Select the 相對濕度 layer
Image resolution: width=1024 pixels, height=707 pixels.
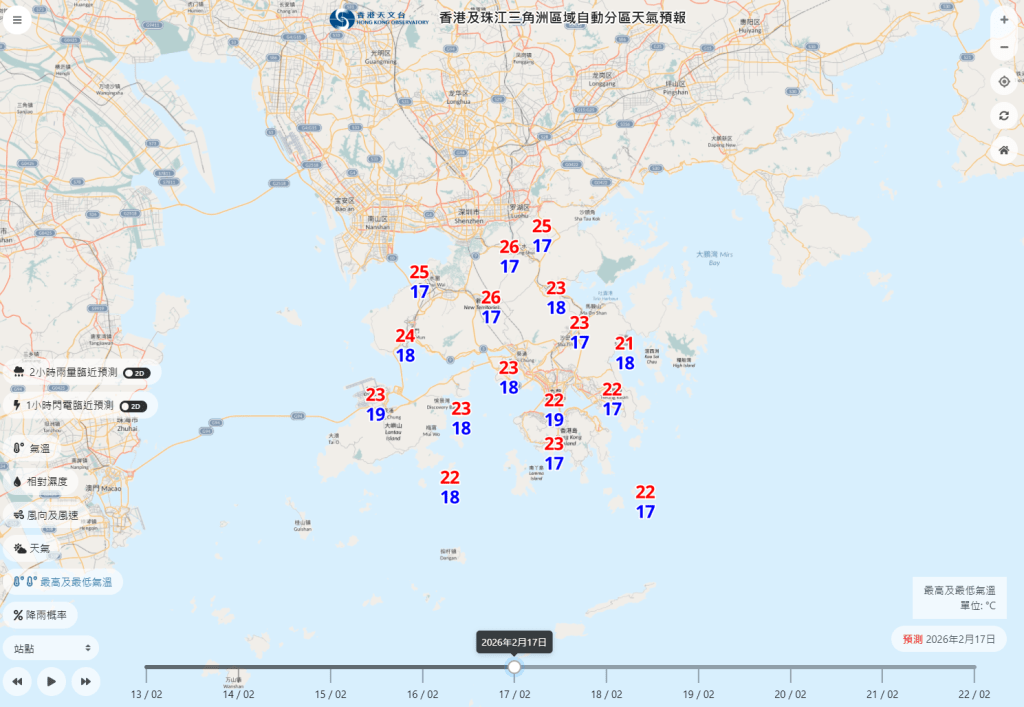(x=40, y=481)
